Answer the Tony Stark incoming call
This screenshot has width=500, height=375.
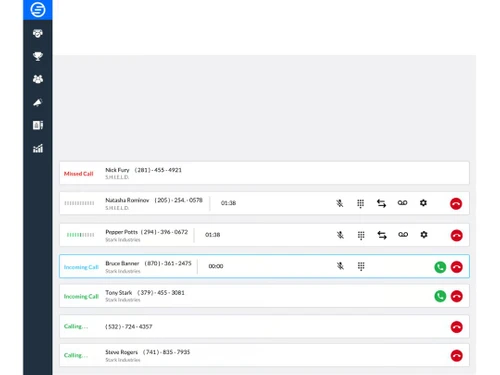(440, 296)
